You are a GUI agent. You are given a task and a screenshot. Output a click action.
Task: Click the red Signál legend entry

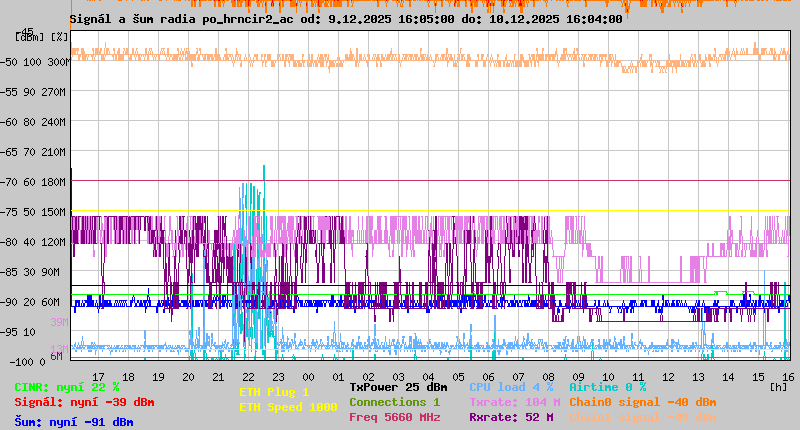pyautogui.click(x=84, y=403)
